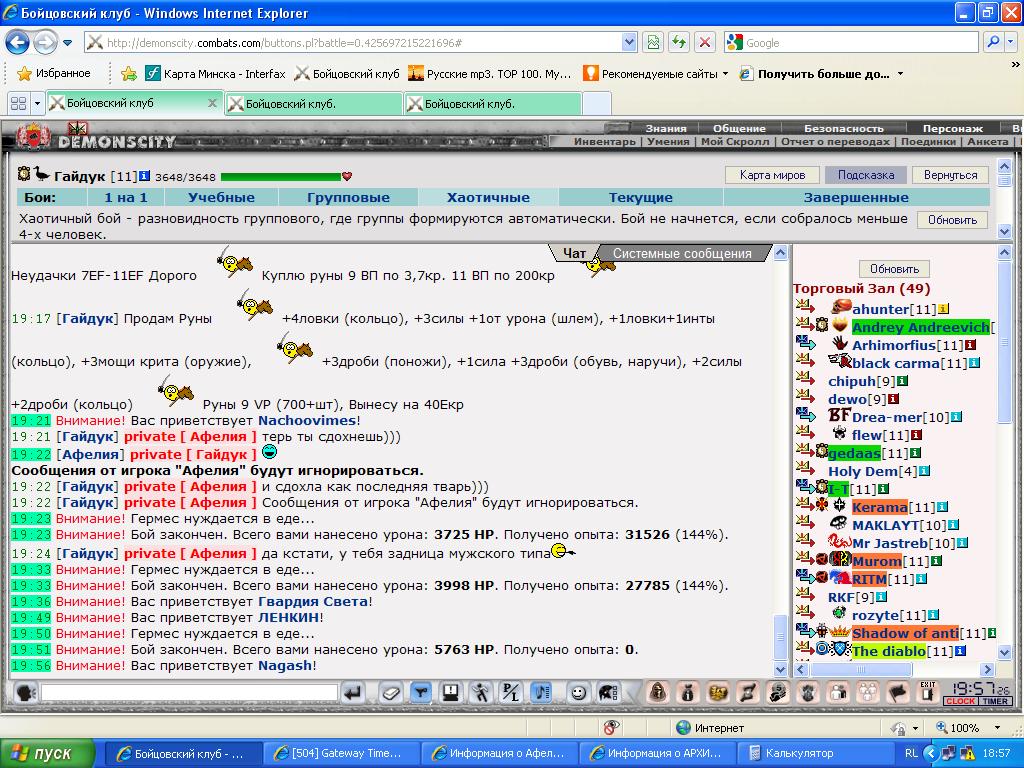
Task: Open zoom level 100% dropdown
Action: 997,728
